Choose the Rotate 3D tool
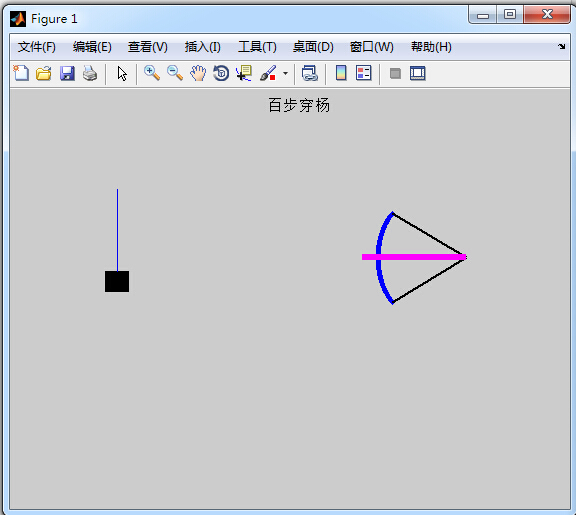576x515 pixels. click(x=221, y=73)
